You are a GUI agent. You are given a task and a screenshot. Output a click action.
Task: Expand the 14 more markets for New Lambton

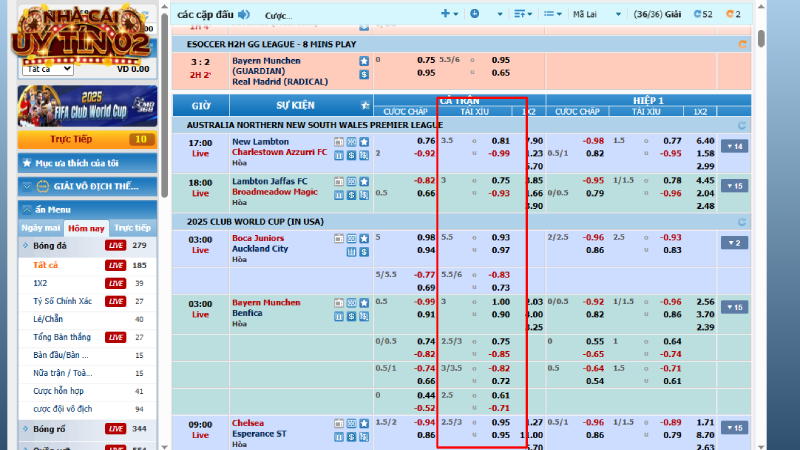[x=735, y=147]
